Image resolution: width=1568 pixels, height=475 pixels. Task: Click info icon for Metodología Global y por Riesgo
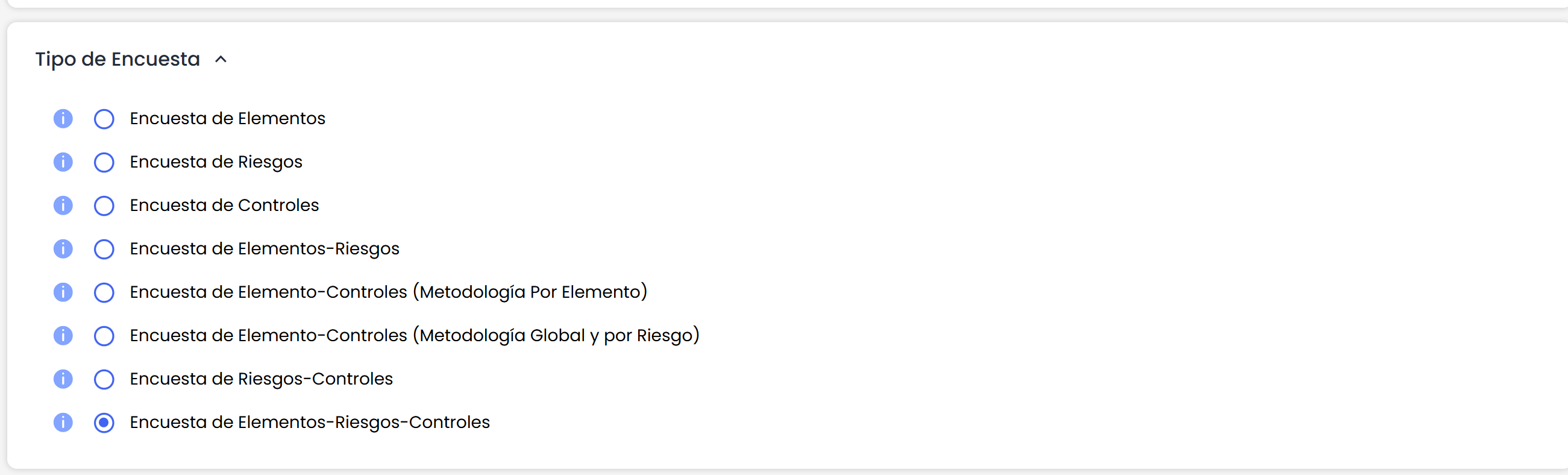coord(63,336)
